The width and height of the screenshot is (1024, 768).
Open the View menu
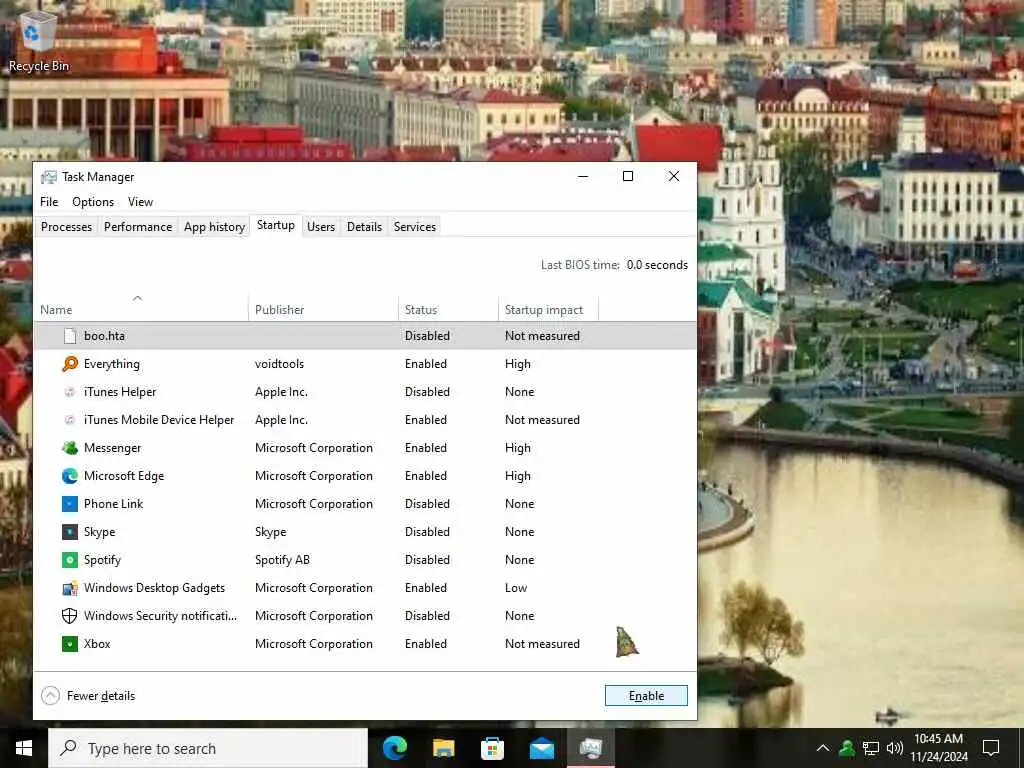[140, 202]
